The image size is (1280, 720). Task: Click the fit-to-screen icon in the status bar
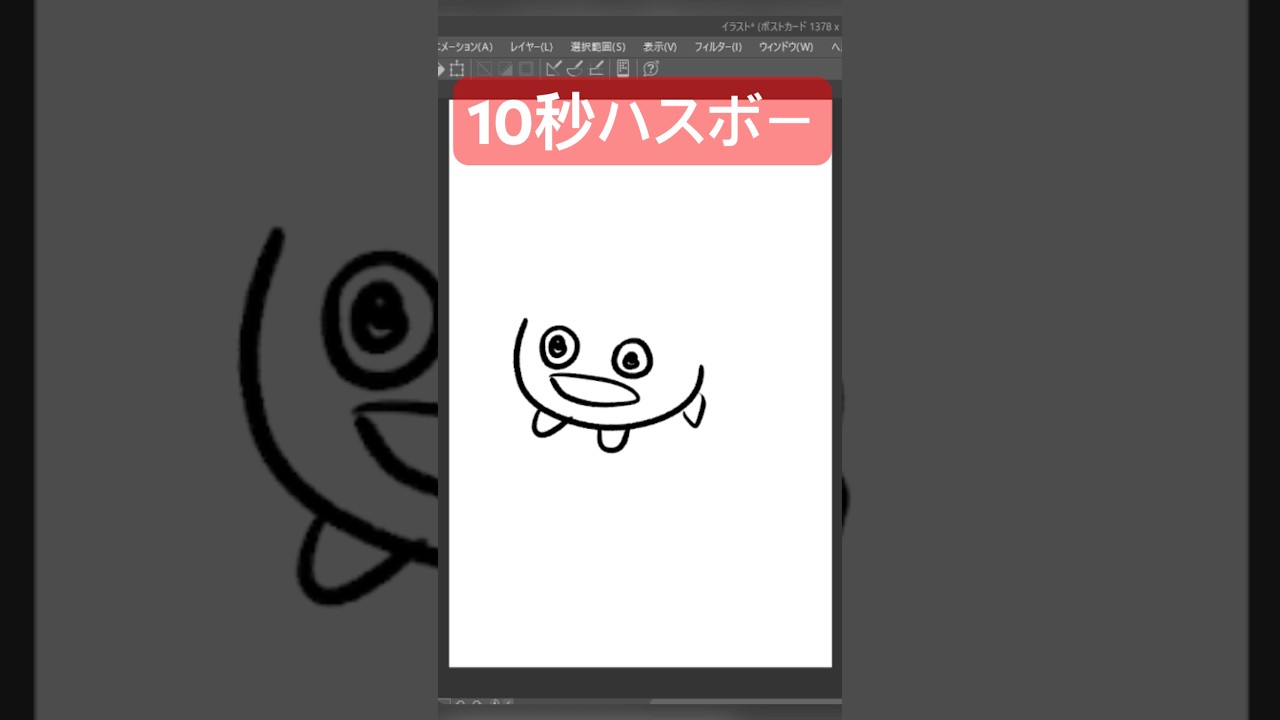point(495,703)
